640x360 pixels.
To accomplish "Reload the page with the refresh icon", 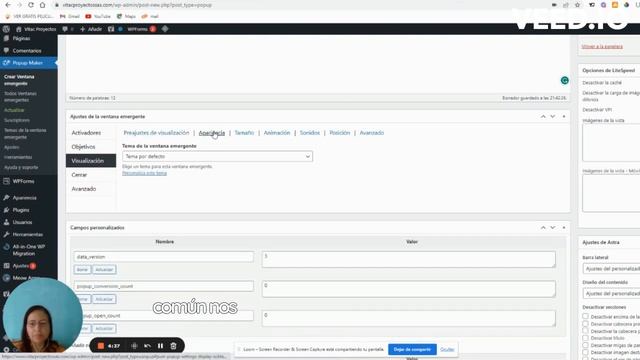I will tap(31, 5).
